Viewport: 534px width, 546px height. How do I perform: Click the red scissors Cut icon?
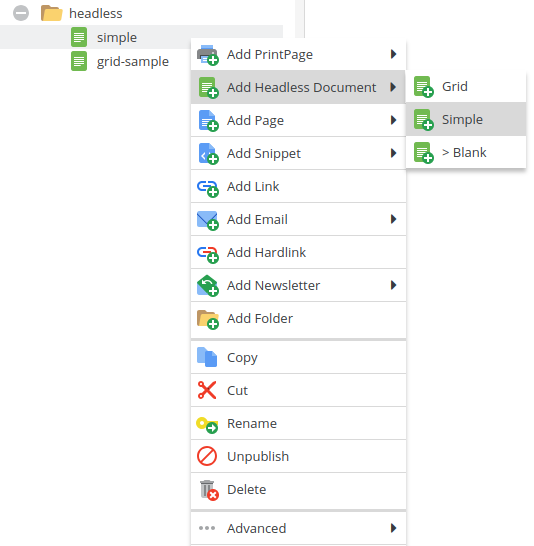(207, 390)
